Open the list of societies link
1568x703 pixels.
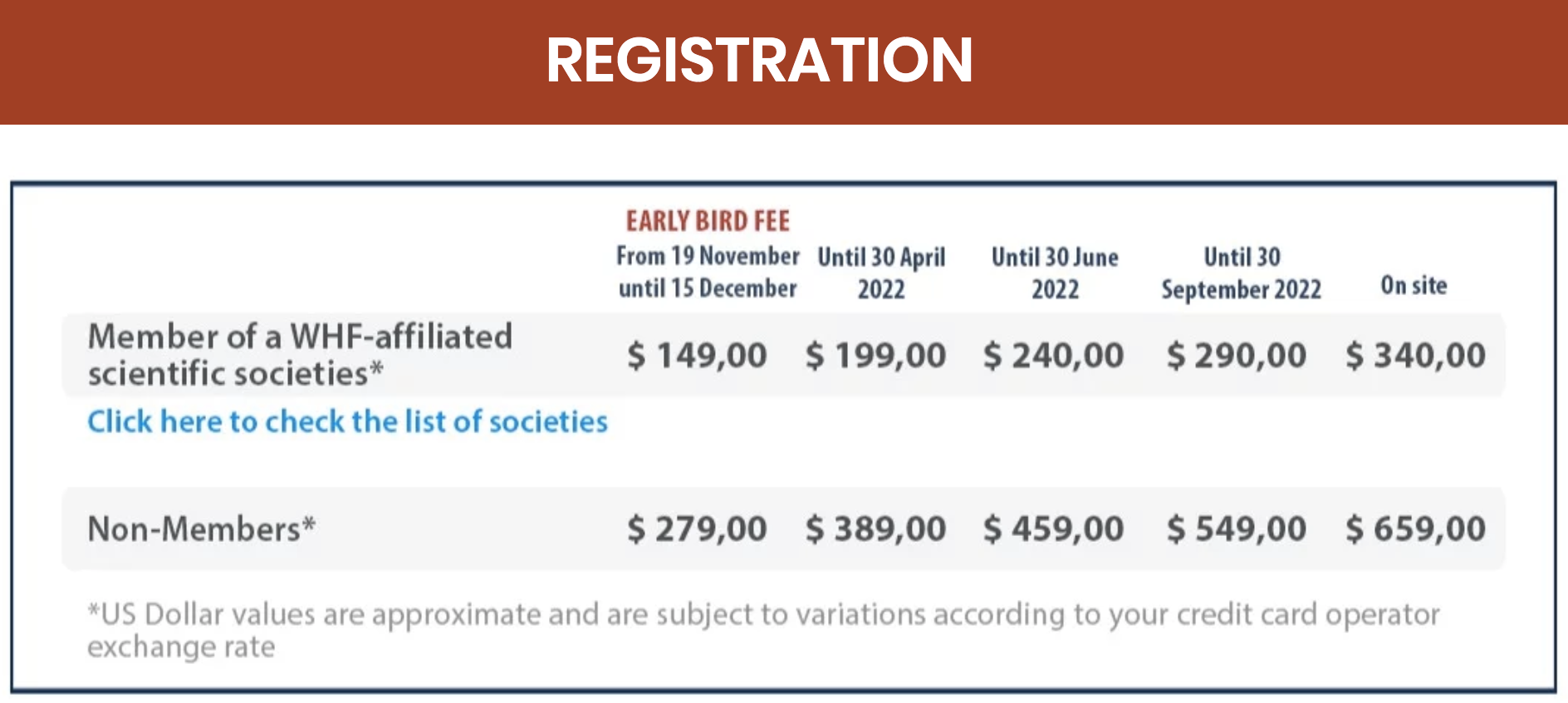348,421
